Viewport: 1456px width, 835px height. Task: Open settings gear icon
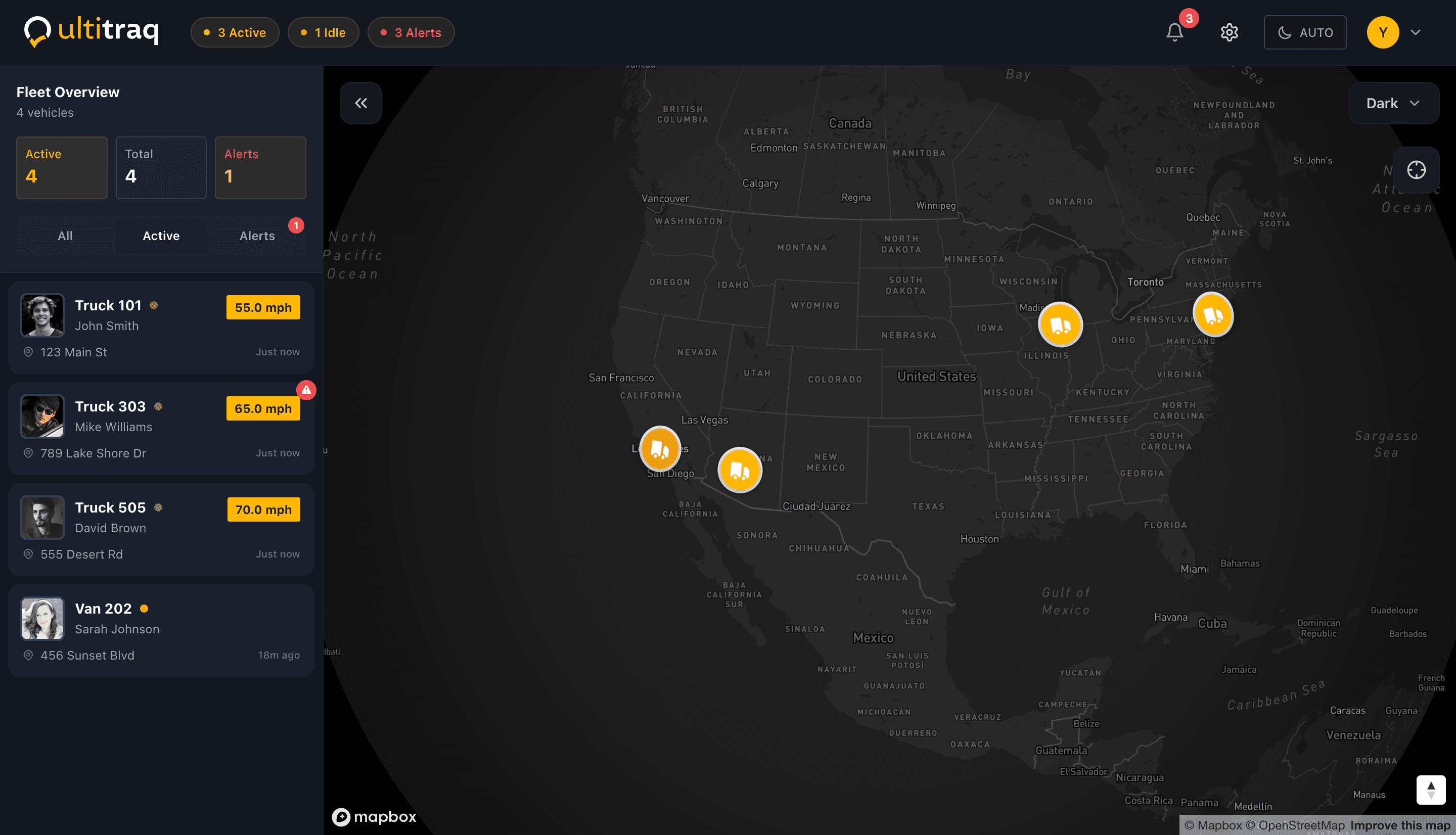click(1229, 32)
